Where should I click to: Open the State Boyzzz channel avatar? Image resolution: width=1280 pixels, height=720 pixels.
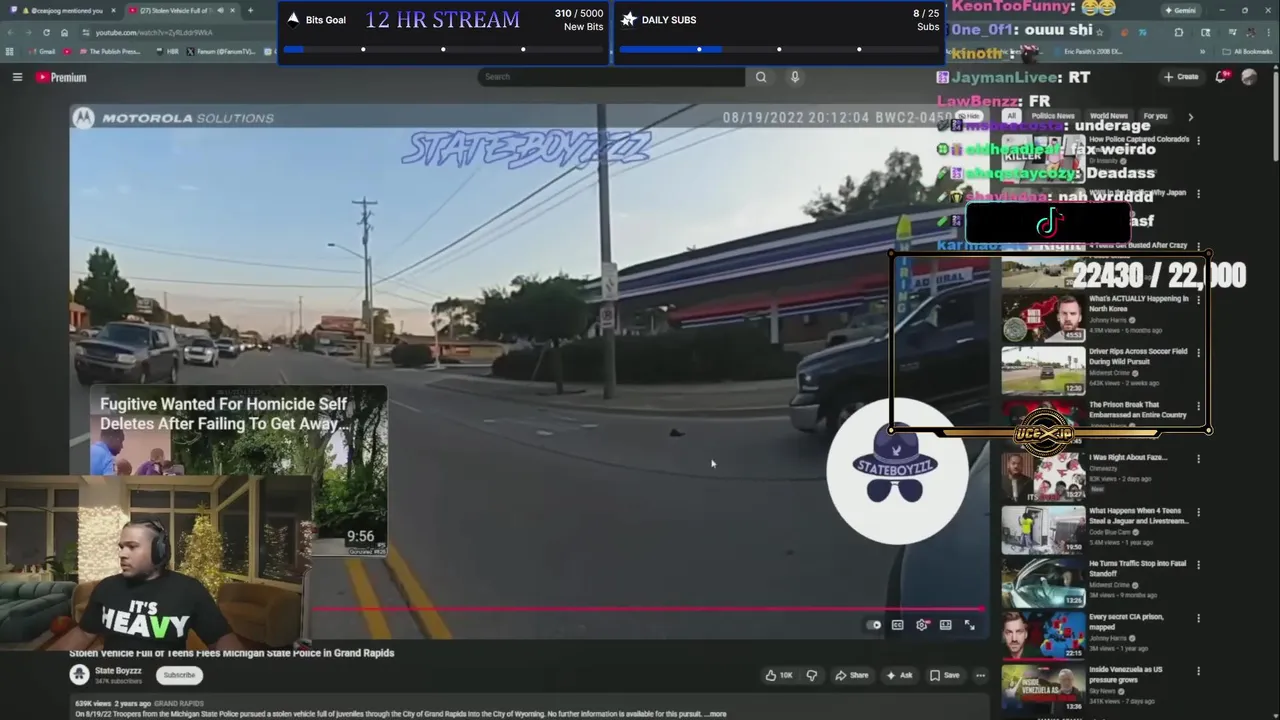point(79,675)
